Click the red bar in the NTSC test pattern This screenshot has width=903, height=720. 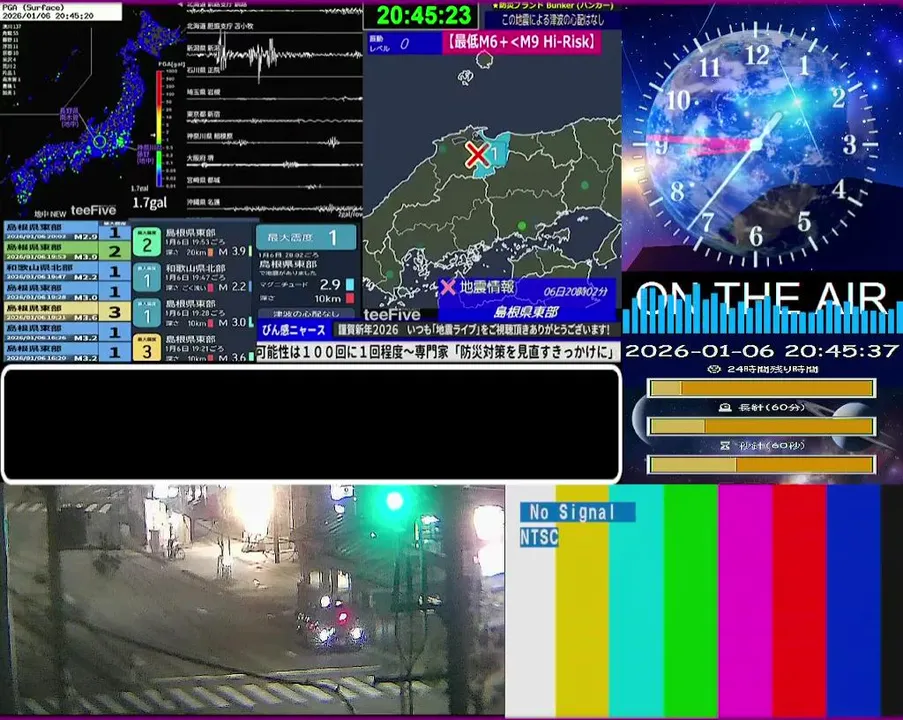(x=799, y=602)
